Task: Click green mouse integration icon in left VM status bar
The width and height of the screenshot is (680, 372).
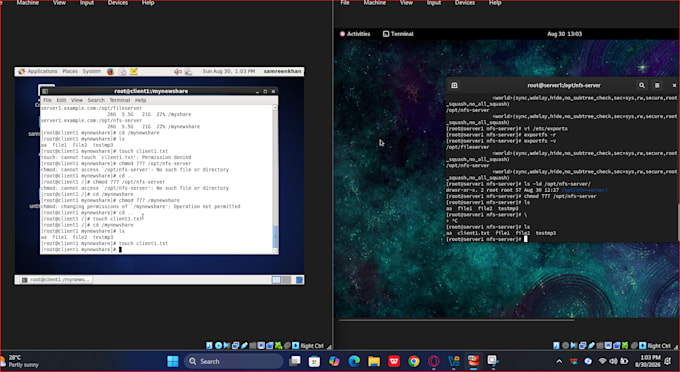Action: pyautogui.click(x=278, y=346)
